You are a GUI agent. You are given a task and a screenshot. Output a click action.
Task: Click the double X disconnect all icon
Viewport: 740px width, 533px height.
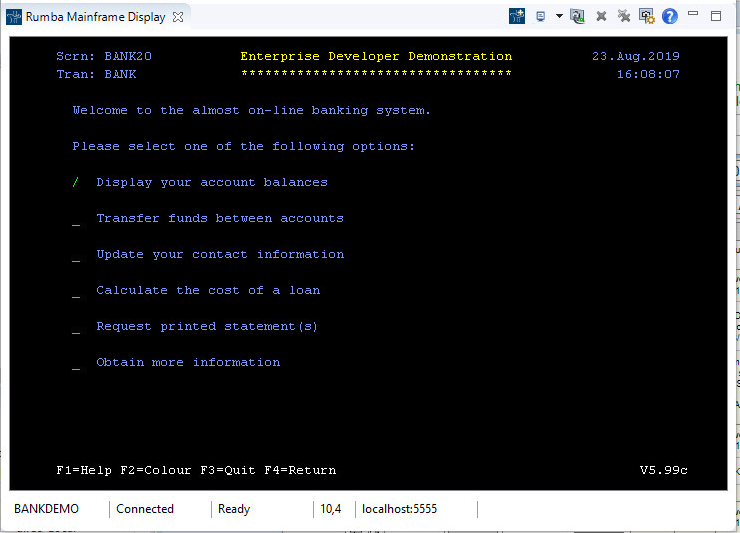(624, 17)
